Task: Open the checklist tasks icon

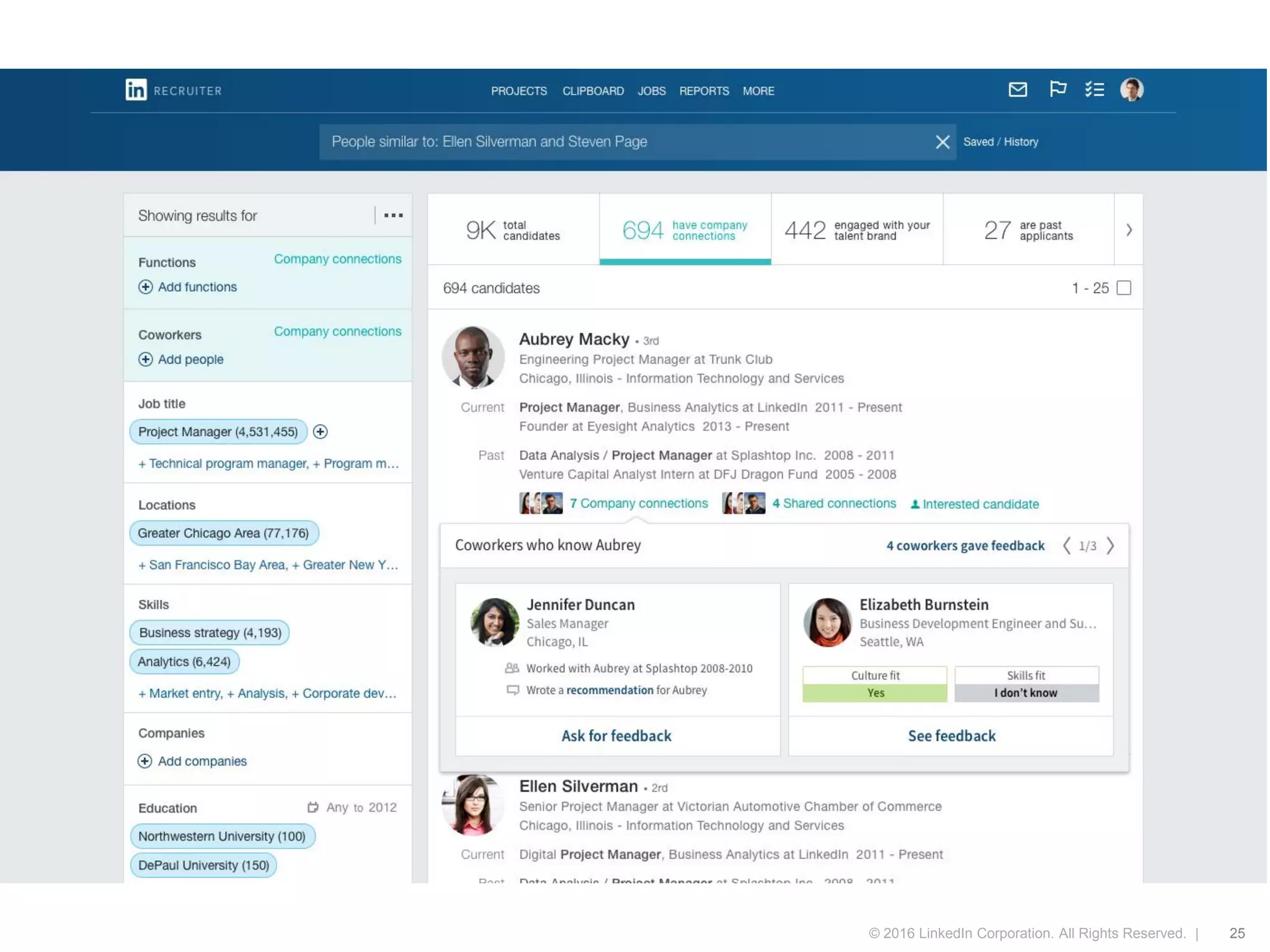Action: coord(1095,90)
